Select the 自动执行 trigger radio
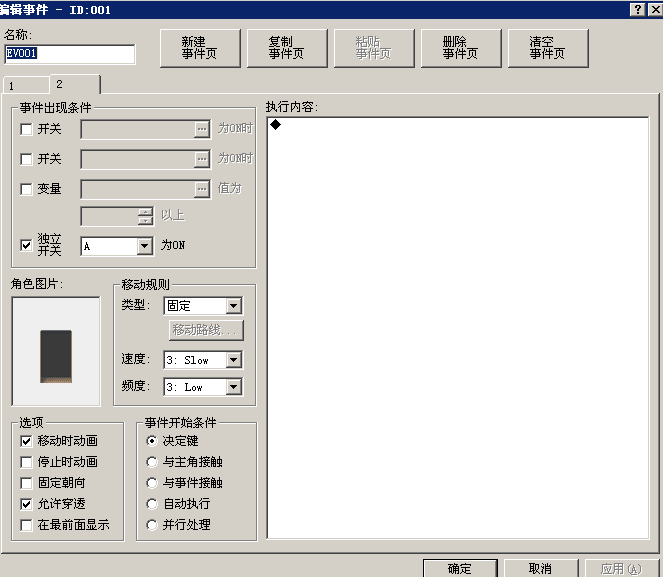 point(152,504)
